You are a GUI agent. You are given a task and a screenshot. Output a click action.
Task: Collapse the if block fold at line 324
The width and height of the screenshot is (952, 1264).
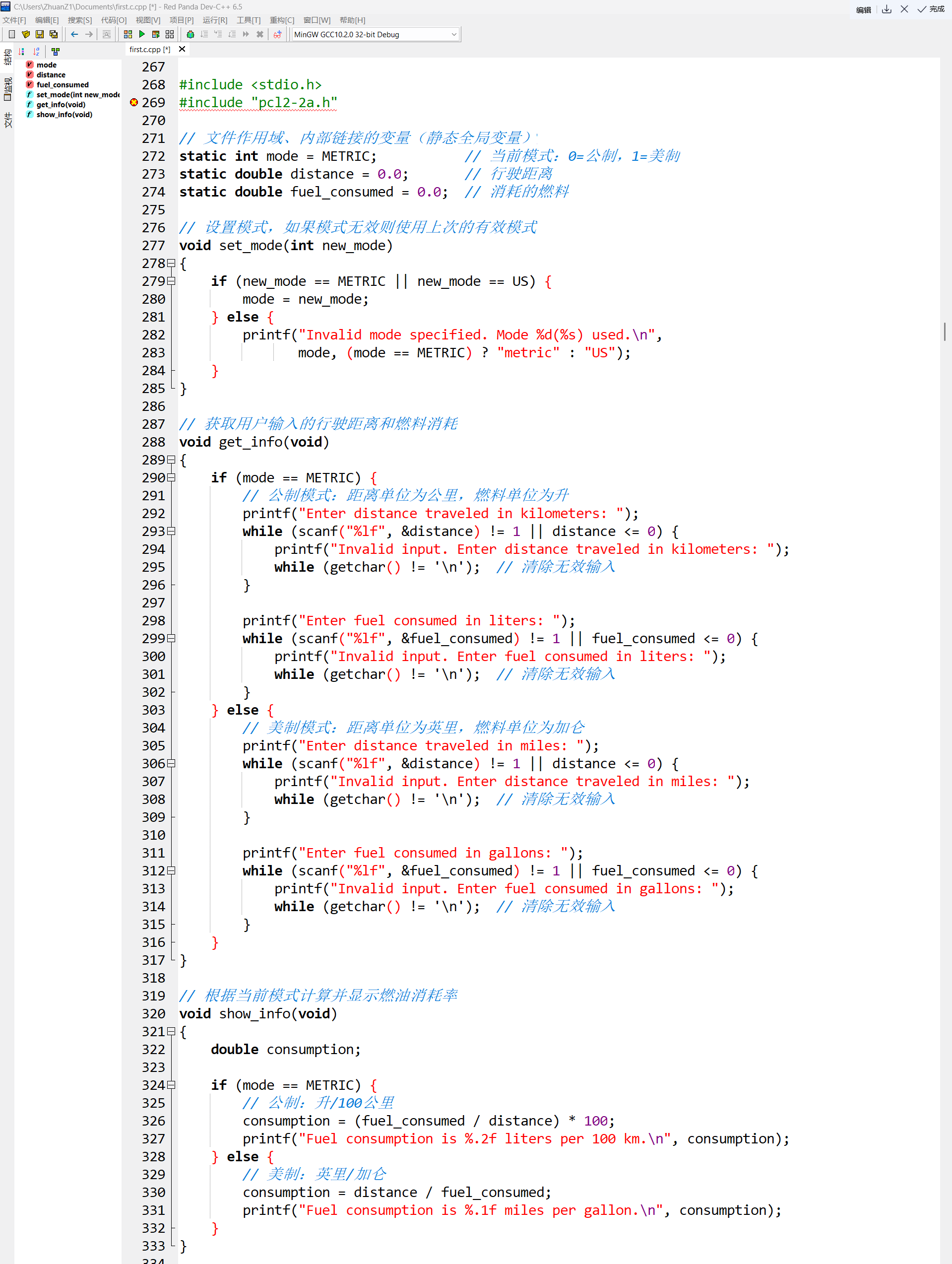171,1085
